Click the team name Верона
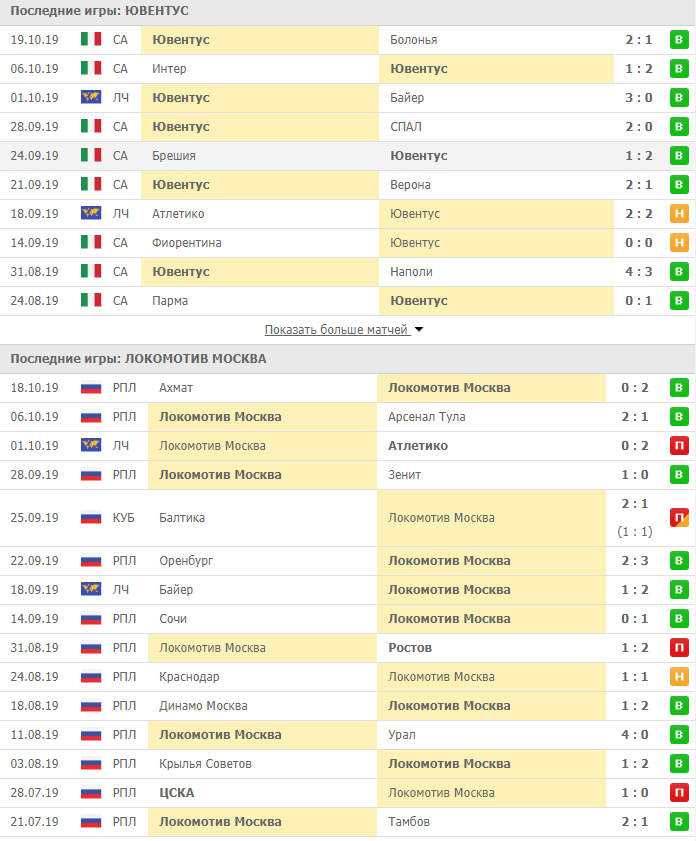 [410, 185]
